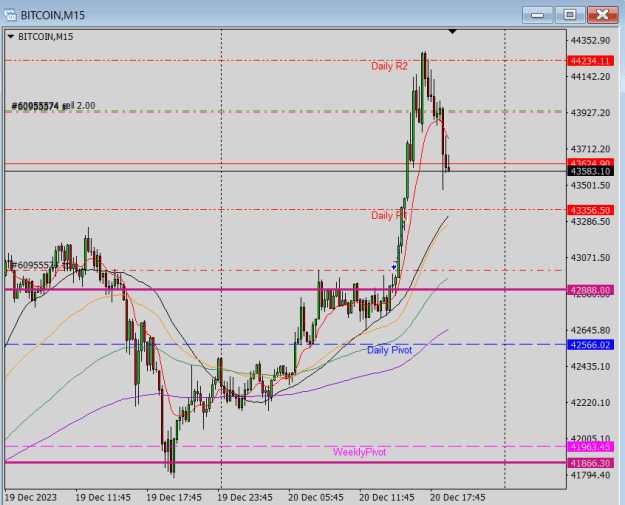Click the 44234.11 red price tag
The image size is (625, 505).
click(x=590, y=61)
